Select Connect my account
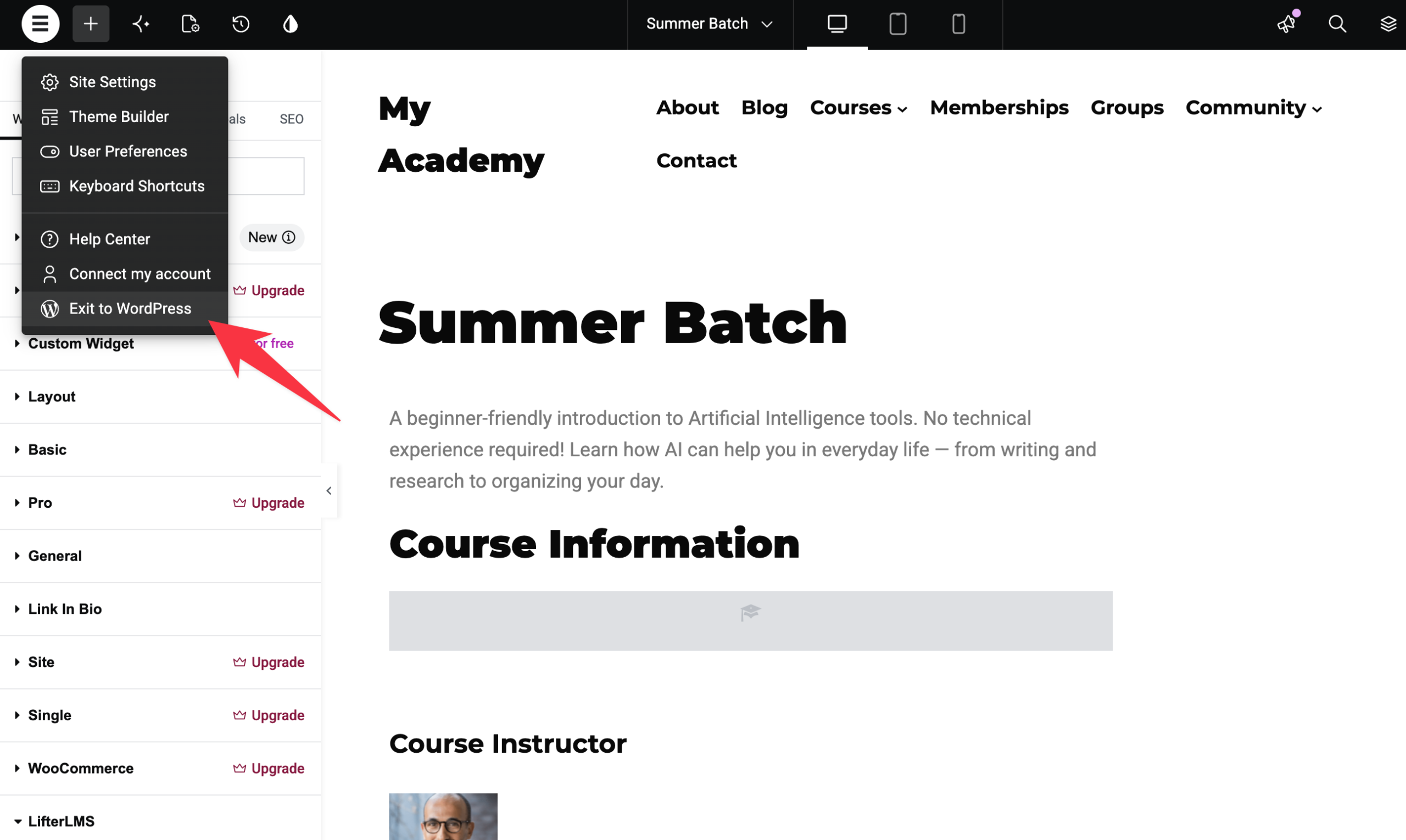Viewport: 1406px width, 840px height. click(x=125, y=274)
